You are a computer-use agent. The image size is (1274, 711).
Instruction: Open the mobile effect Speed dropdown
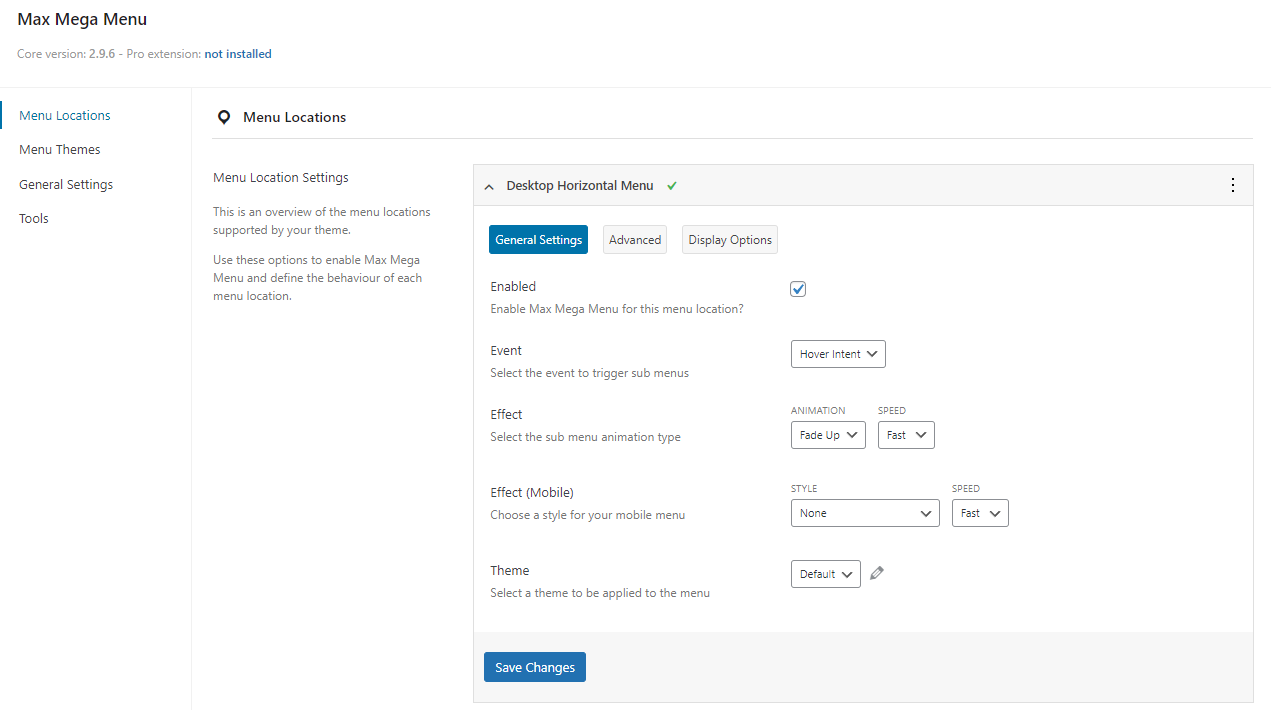click(979, 513)
